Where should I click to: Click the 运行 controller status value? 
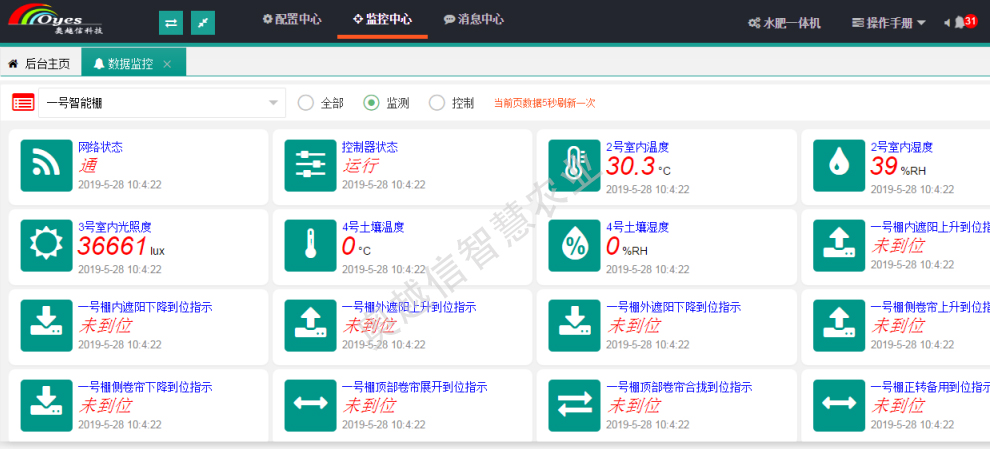[x=361, y=166]
